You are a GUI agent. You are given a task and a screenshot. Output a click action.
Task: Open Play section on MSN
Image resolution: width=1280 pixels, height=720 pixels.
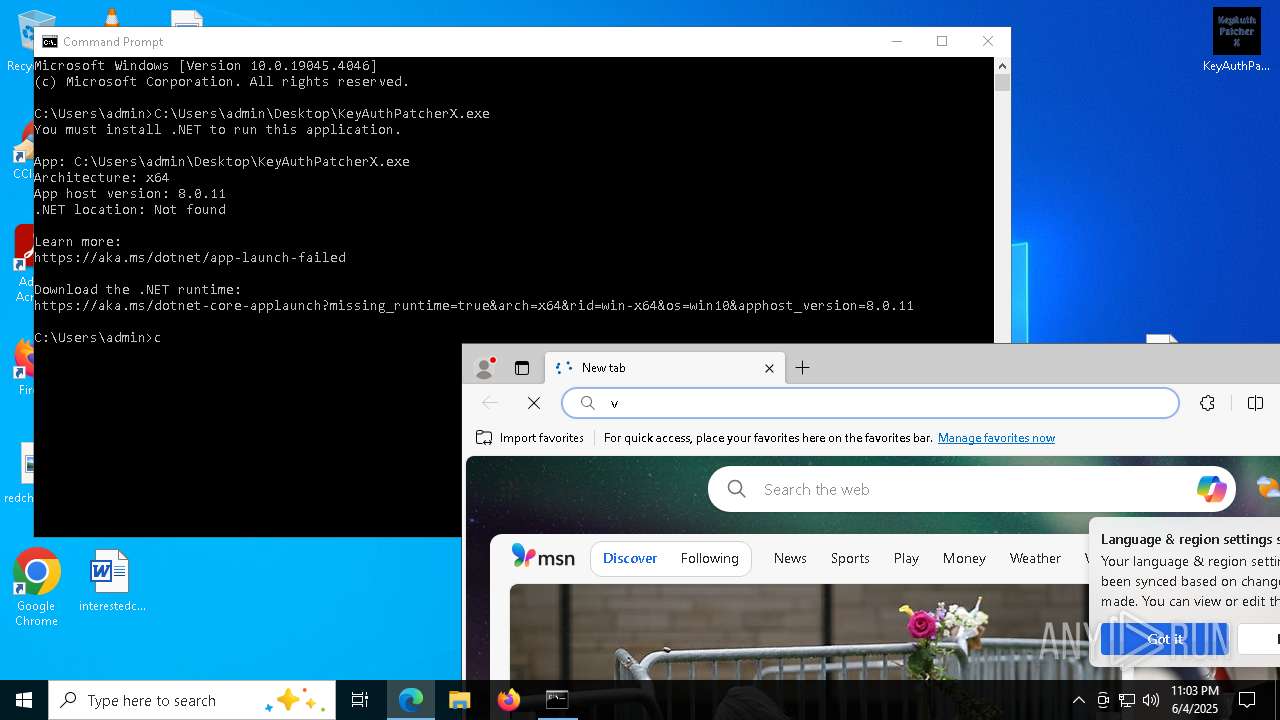(x=906, y=558)
